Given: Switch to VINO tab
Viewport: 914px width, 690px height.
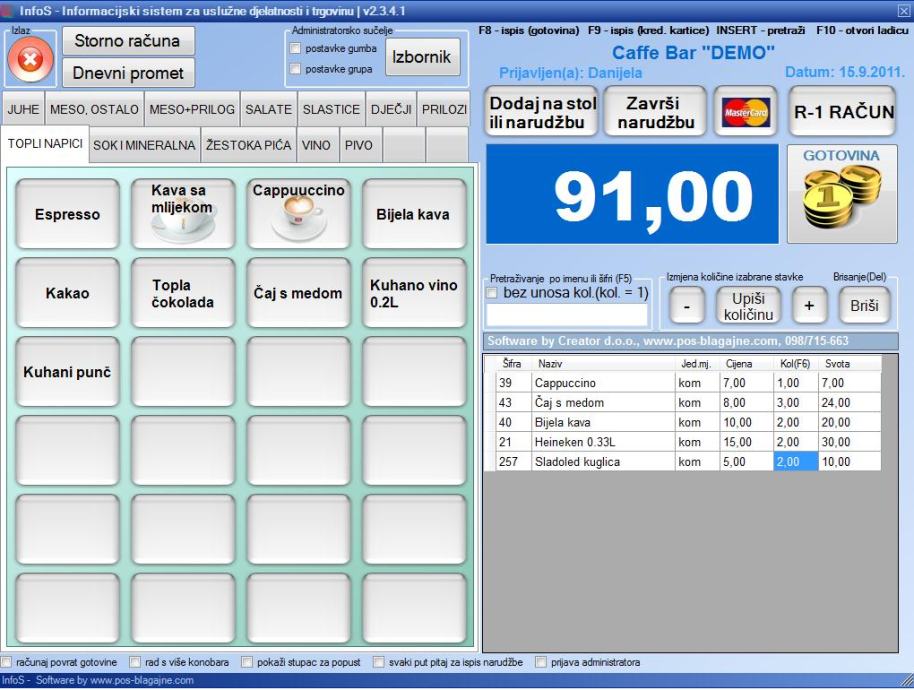Looking at the screenshot, I should [316, 145].
